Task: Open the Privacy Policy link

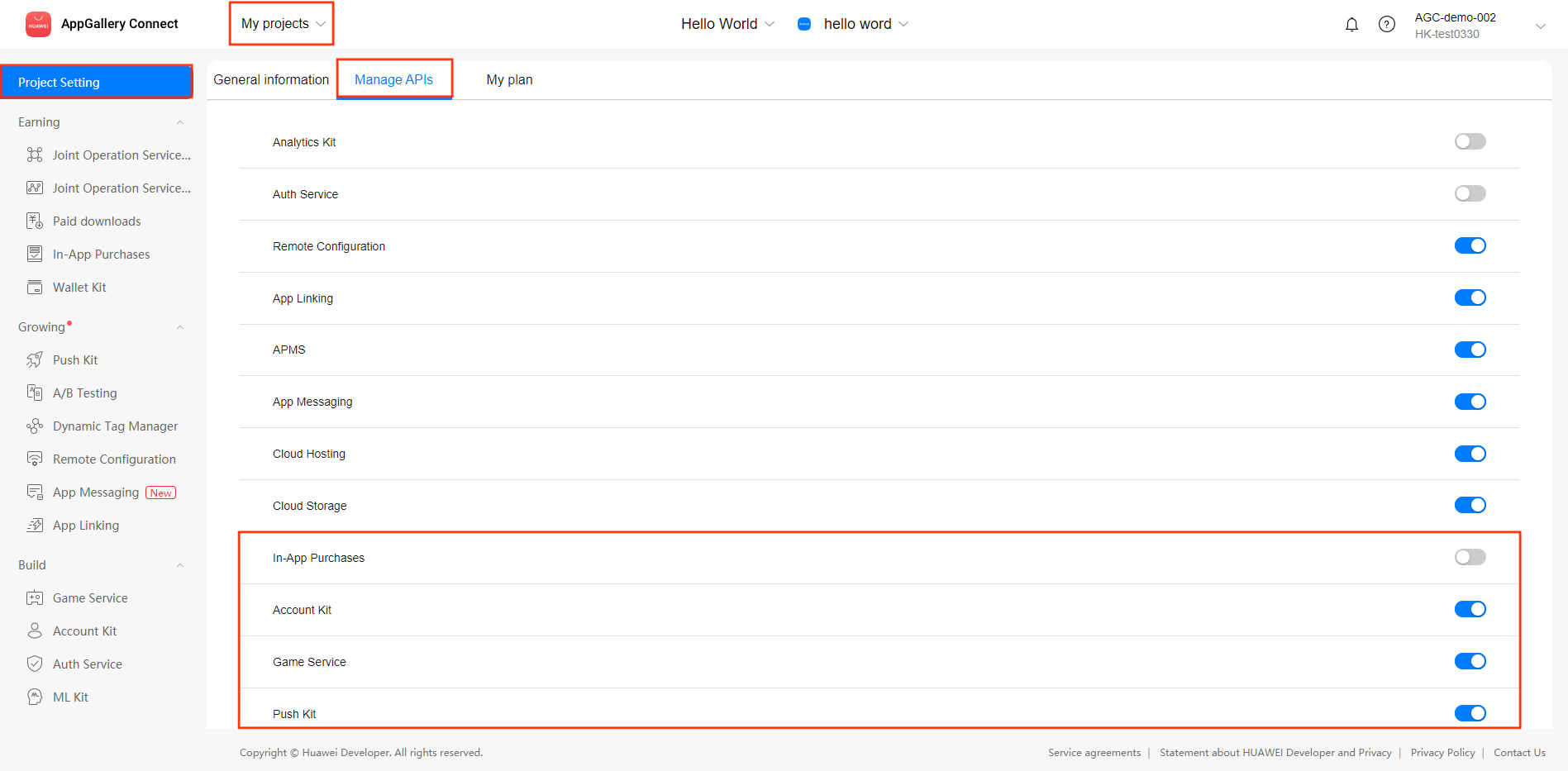Action: [x=1442, y=752]
